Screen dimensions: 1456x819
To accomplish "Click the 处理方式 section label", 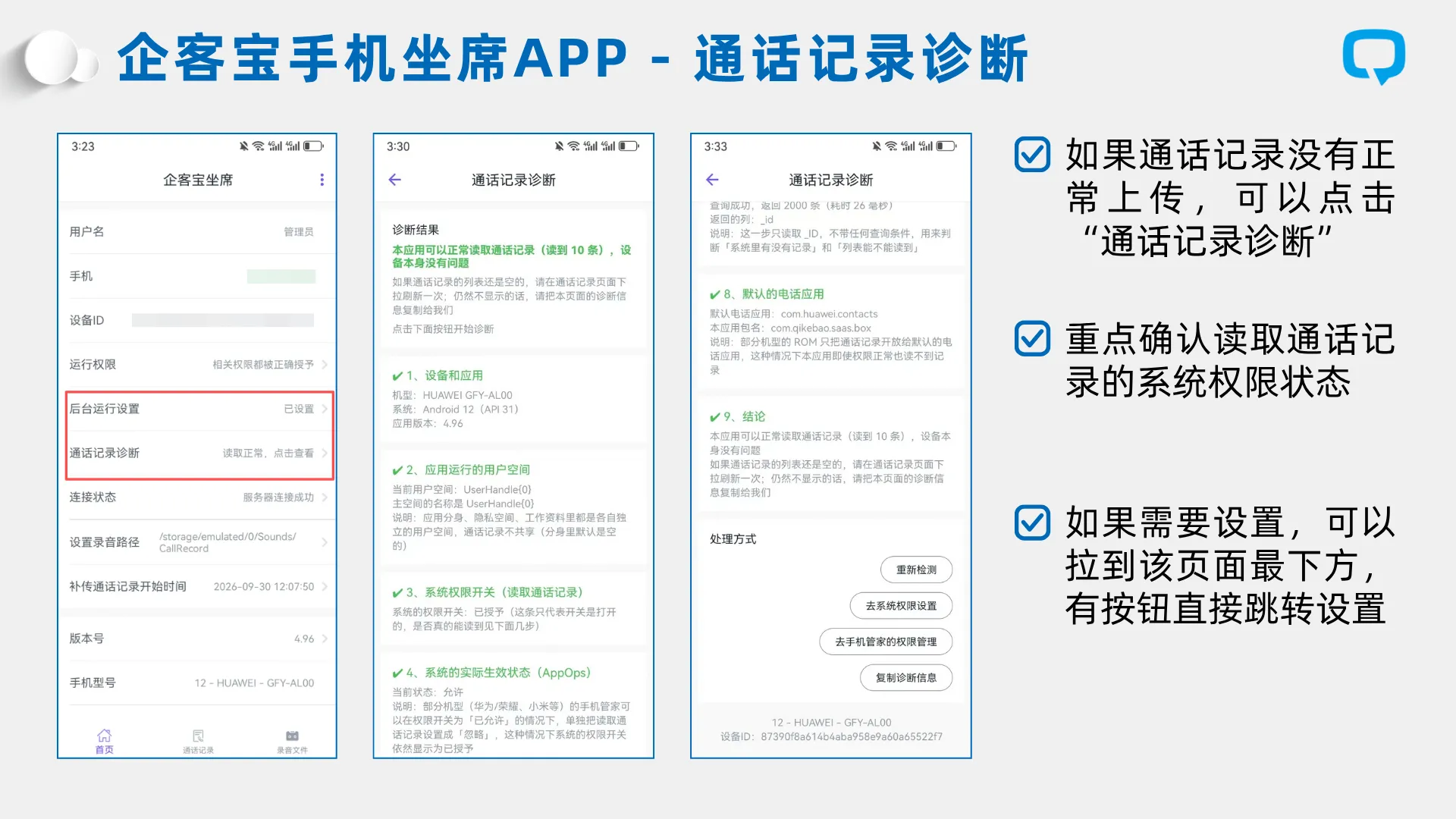I will [733, 539].
